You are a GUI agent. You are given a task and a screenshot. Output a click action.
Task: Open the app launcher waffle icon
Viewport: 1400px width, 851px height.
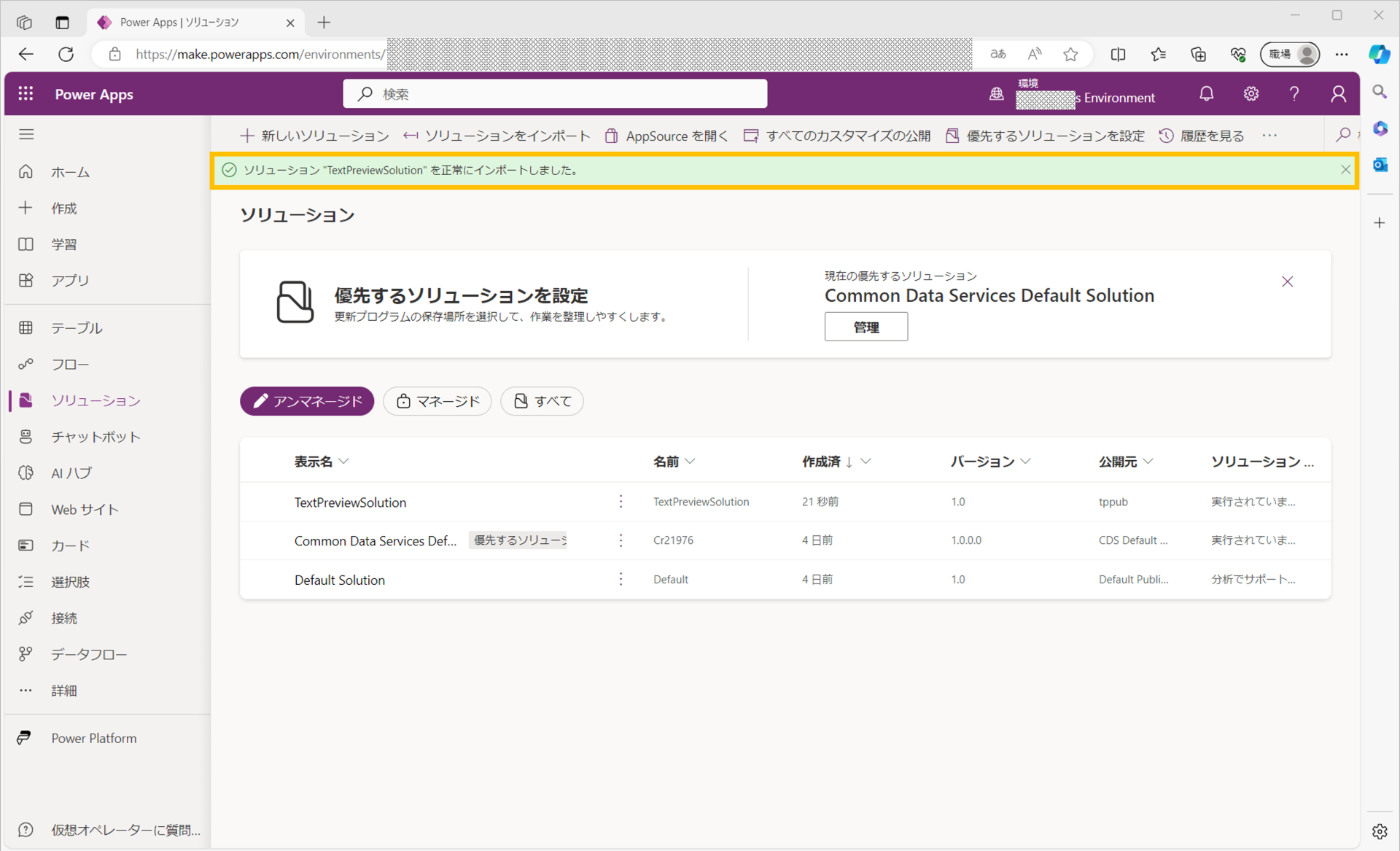pyautogui.click(x=26, y=94)
